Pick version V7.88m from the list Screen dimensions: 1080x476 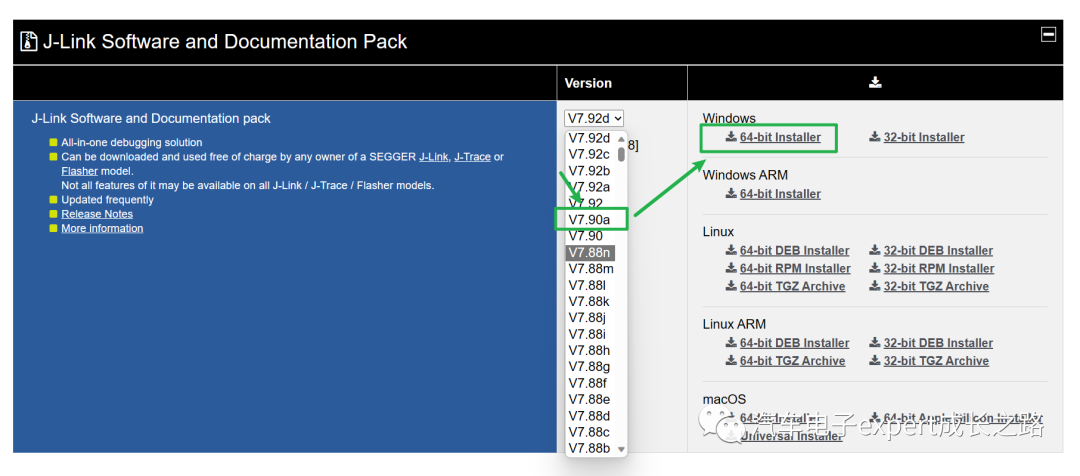(590, 269)
